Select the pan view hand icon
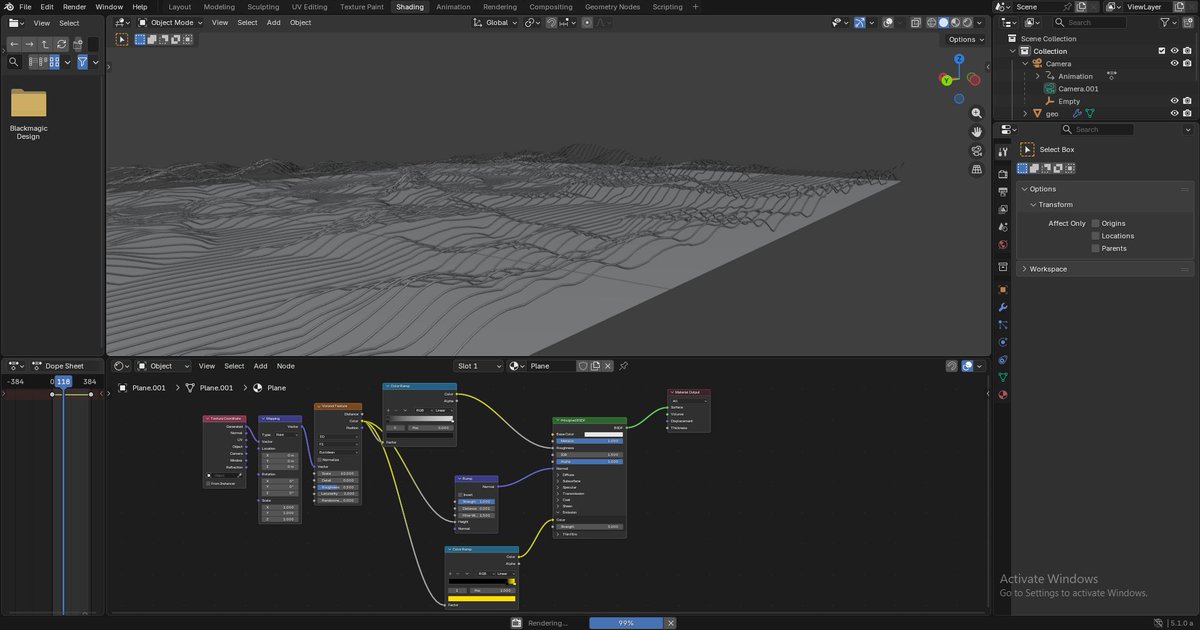 (x=976, y=132)
